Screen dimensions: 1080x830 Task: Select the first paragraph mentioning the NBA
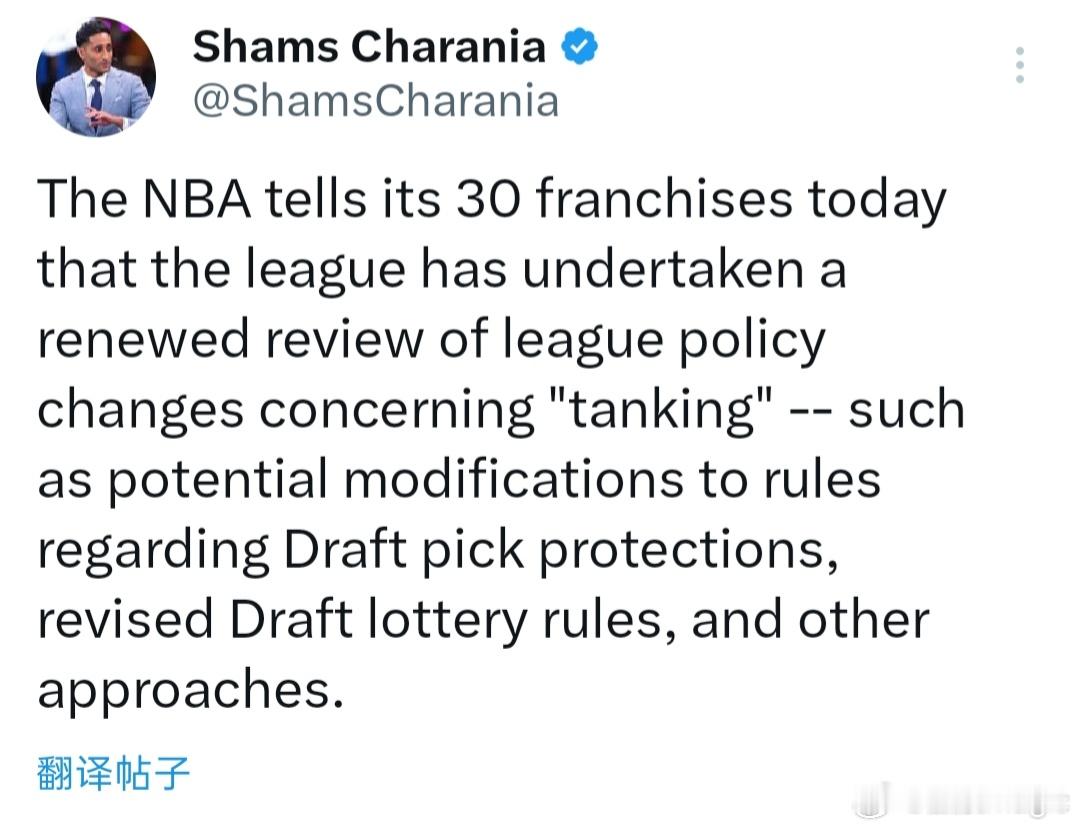coord(500,440)
